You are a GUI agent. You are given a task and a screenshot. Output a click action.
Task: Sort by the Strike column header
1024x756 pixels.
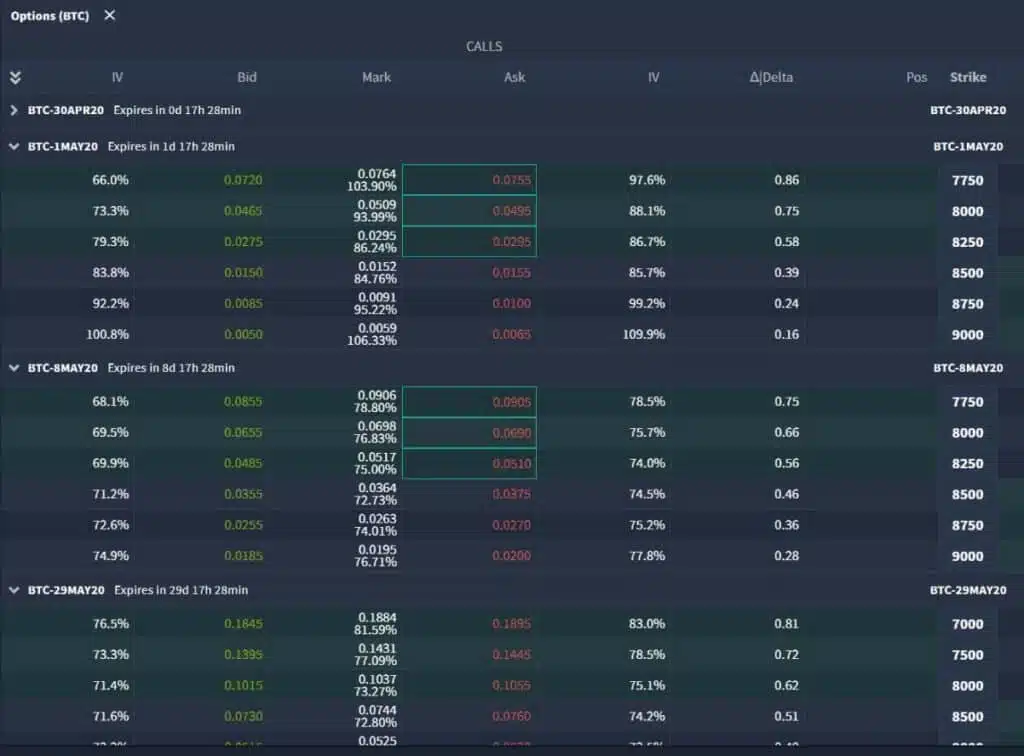(x=967, y=77)
